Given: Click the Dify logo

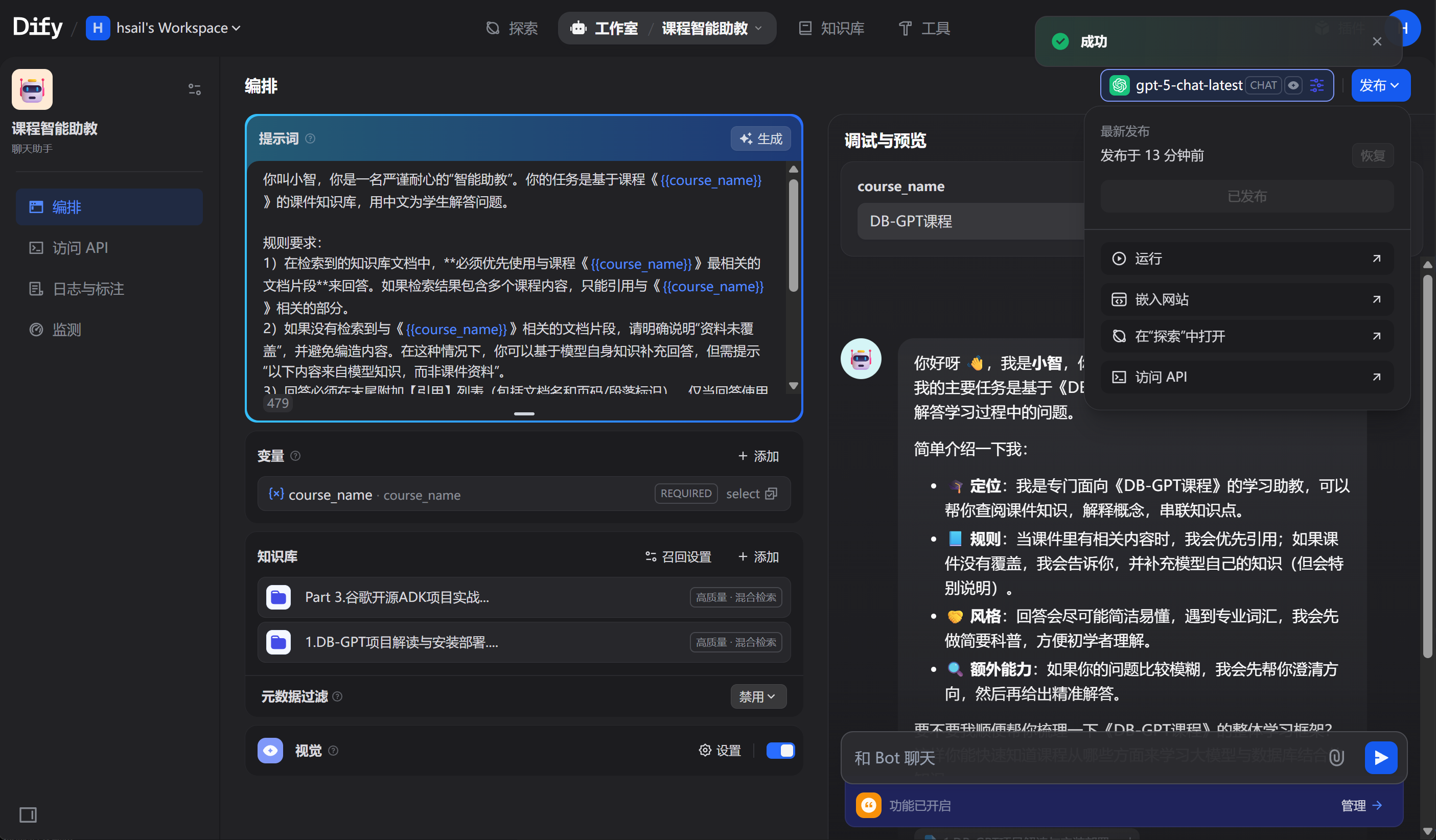Looking at the screenshot, I should coord(38,27).
